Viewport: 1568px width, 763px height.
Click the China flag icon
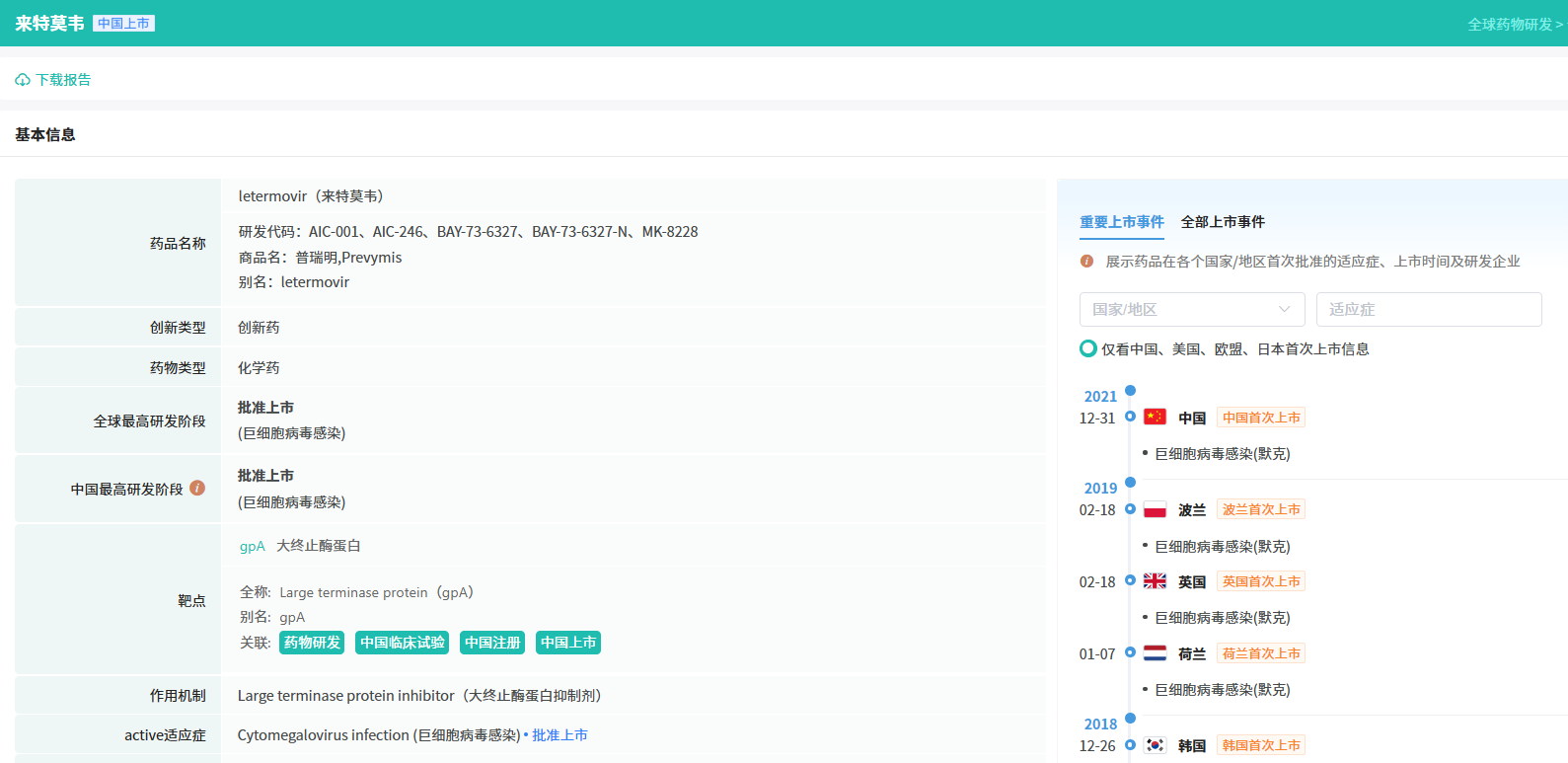1155,418
